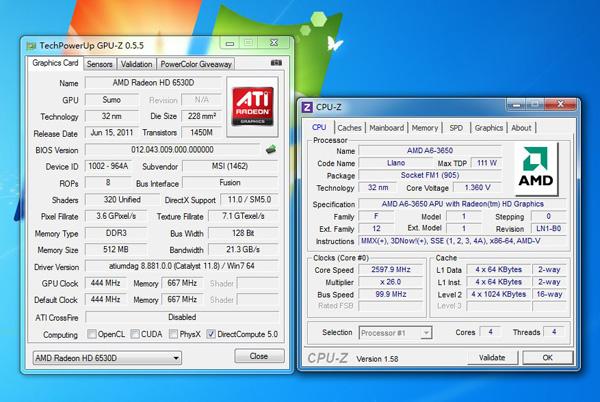Click the Bus Interface value Fusion

point(230,183)
